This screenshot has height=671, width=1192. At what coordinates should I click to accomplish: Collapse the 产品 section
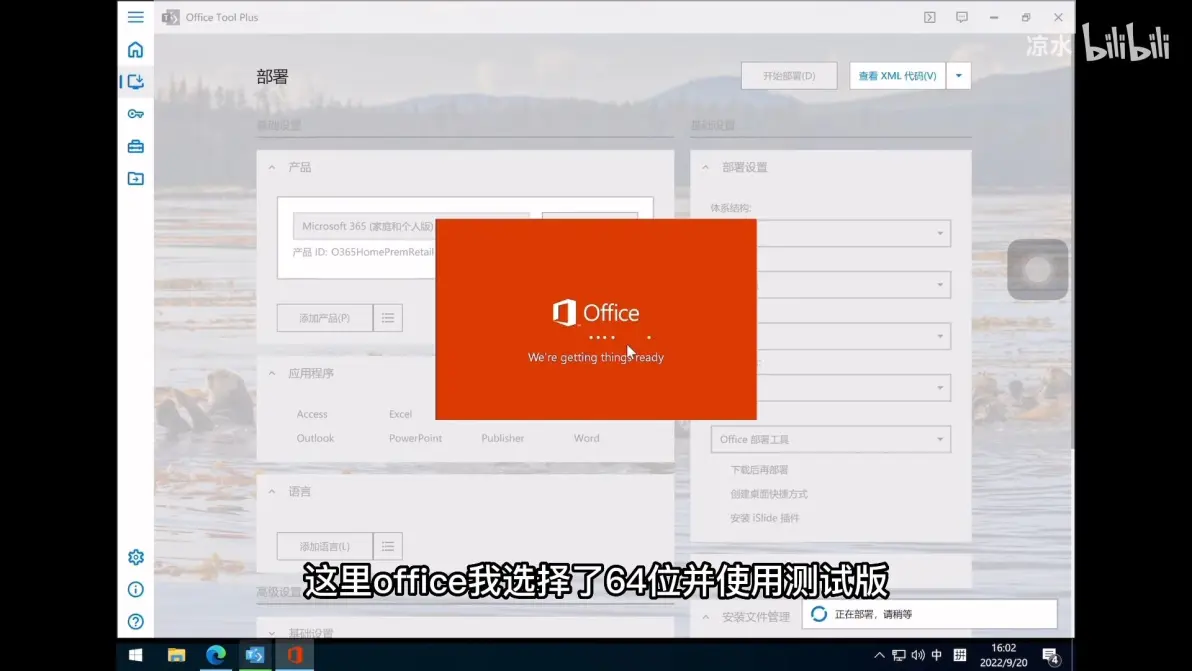click(x=272, y=167)
